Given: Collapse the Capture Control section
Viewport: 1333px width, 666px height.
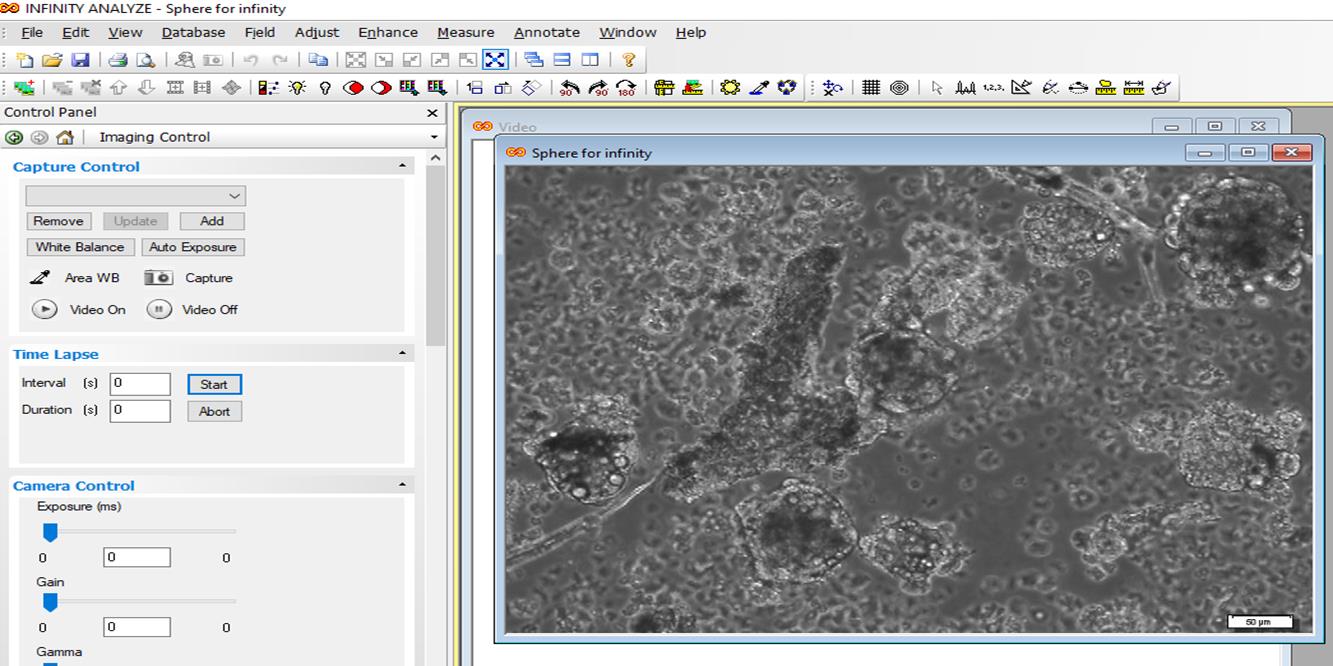Looking at the screenshot, I should click(403, 166).
